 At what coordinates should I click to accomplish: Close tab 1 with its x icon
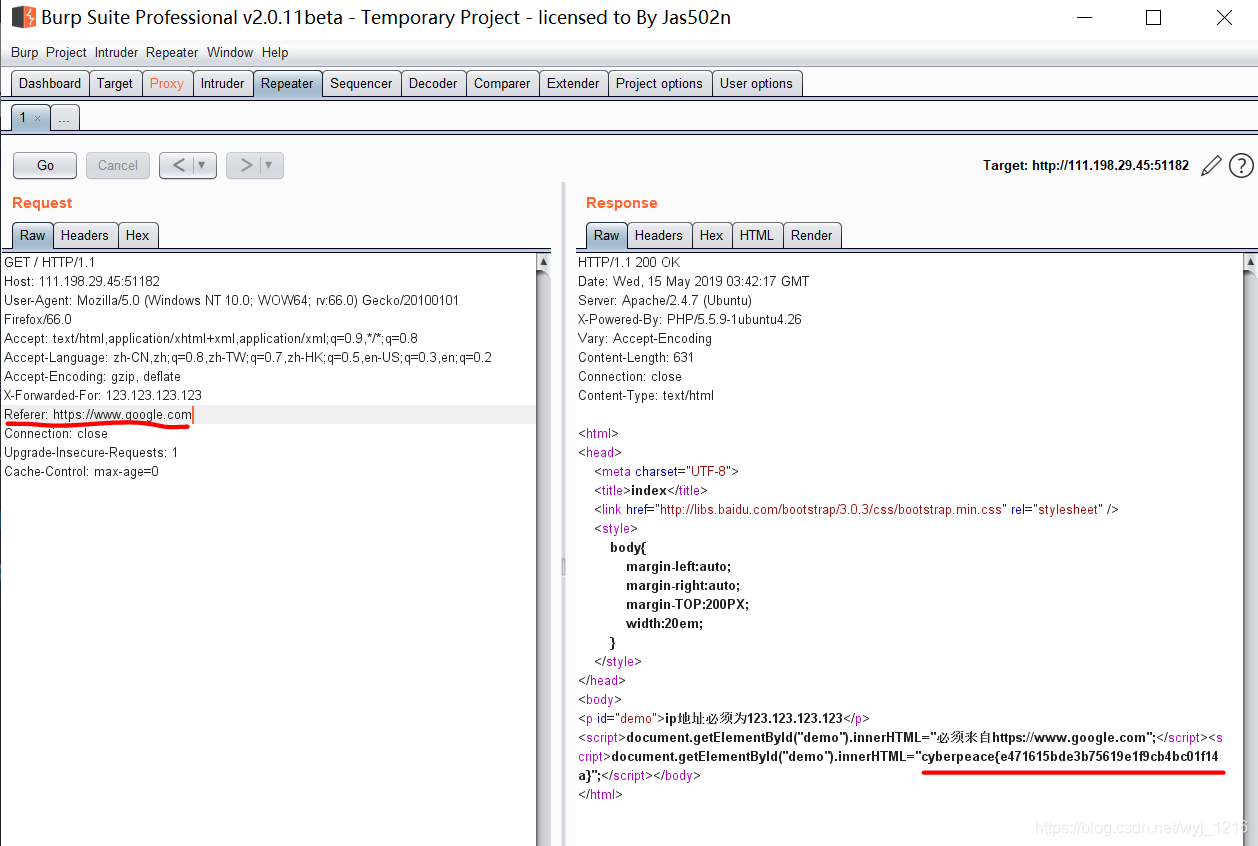(x=38, y=119)
